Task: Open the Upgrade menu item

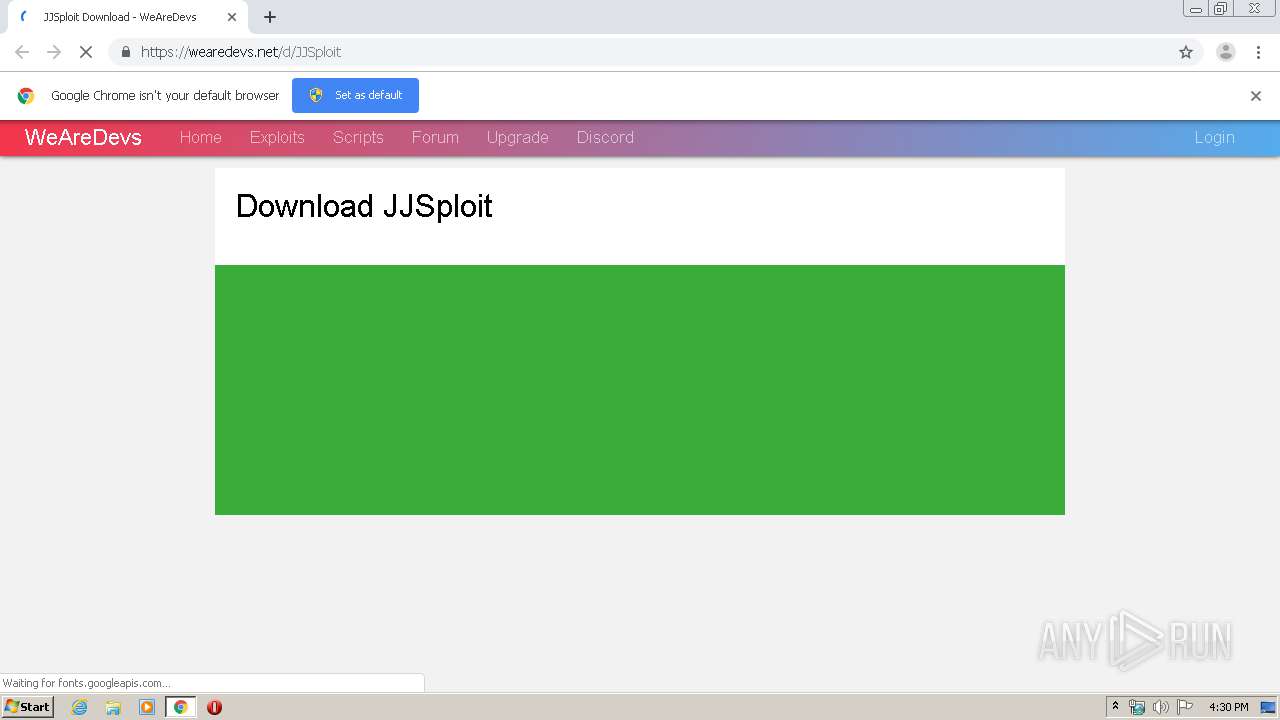Action: click(517, 137)
